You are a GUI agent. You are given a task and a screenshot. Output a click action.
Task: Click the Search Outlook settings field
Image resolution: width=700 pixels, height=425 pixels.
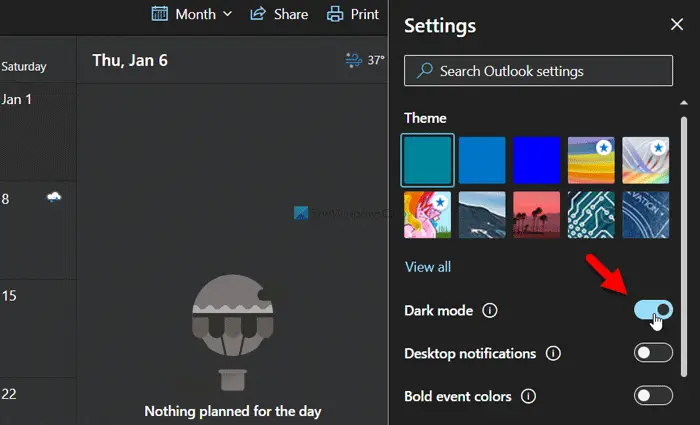(x=538, y=71)
